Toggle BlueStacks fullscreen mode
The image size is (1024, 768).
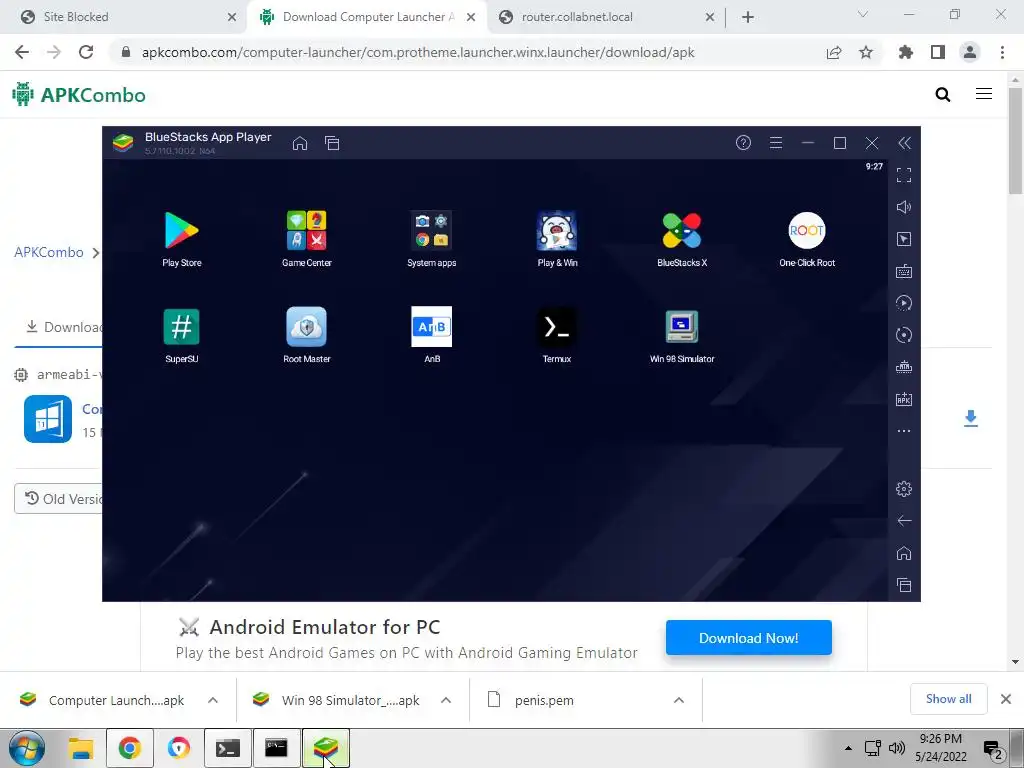(904, 175)
